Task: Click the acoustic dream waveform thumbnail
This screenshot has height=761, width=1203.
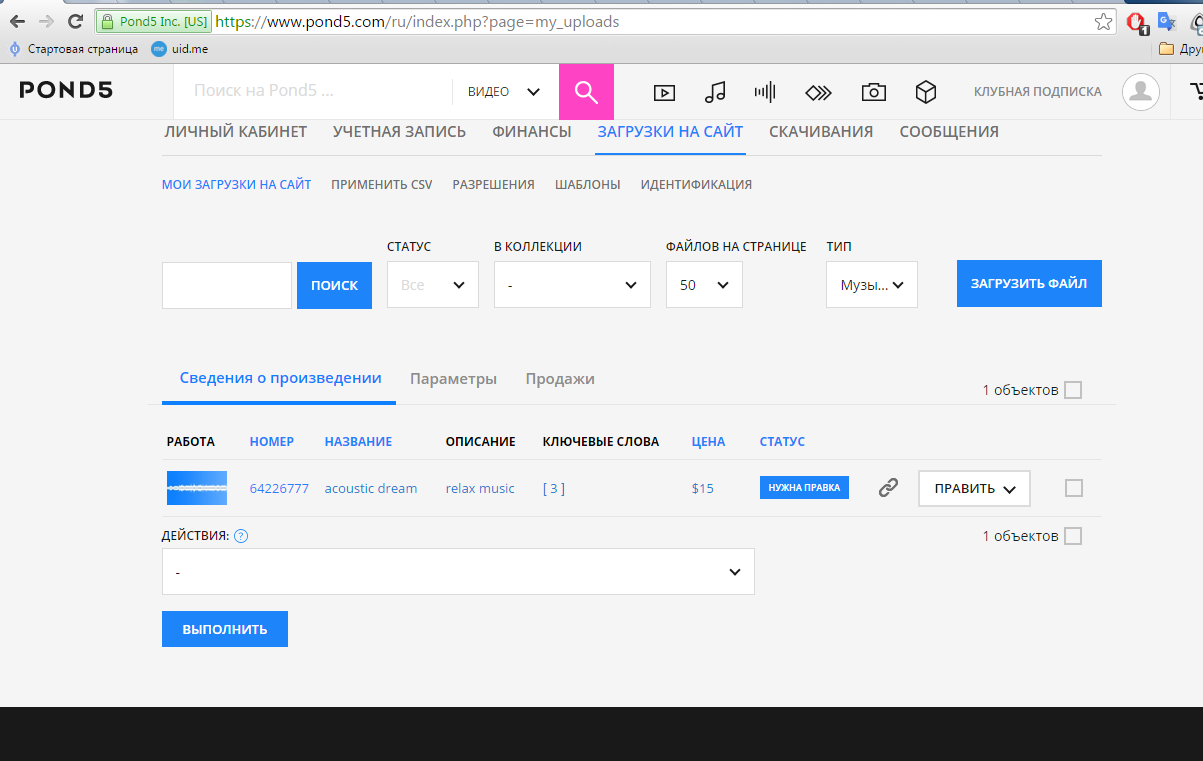Action: 196,488
